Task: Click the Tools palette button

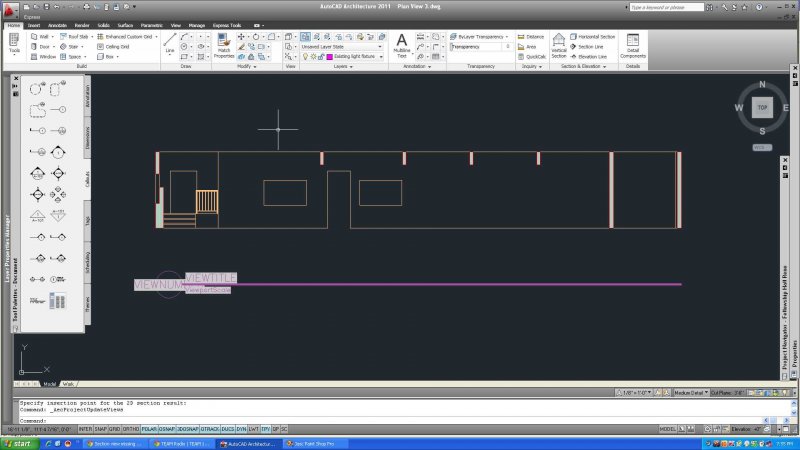Action: pos(14,44)
